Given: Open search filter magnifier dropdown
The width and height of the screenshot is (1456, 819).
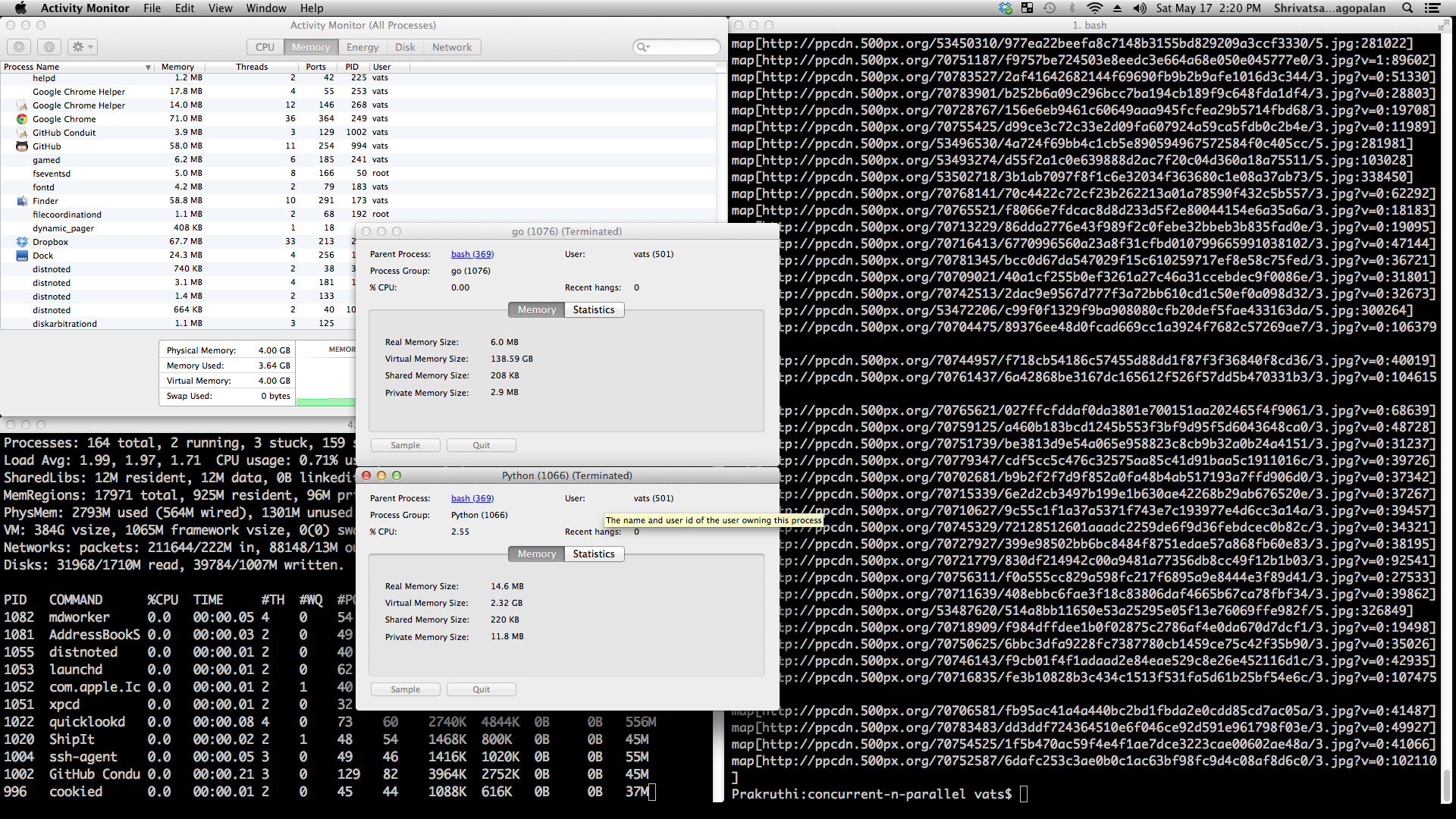Looking at the screenshot, I should (643, 47).
